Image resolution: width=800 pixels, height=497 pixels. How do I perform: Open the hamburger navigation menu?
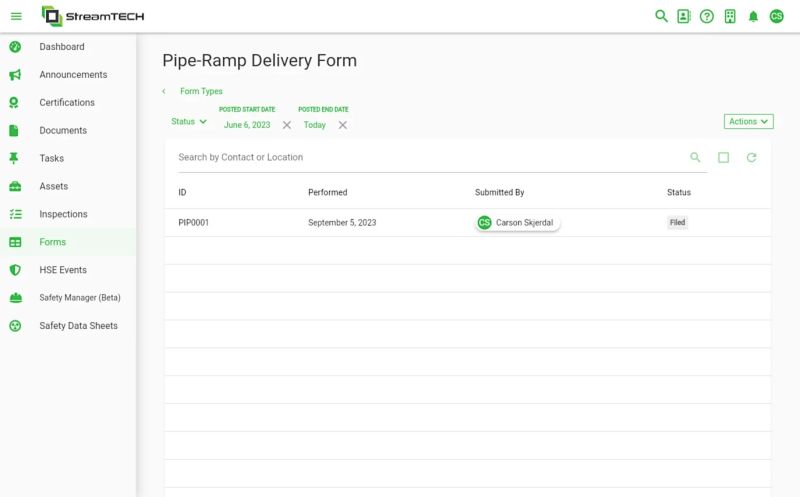pos(16,16)
